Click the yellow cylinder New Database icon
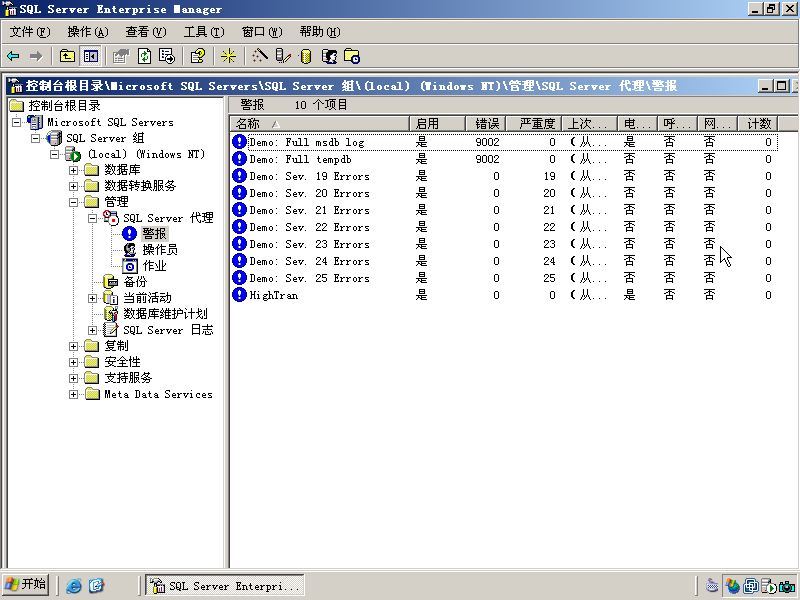Screen dimensions: 800x600 click(x=306, y=56)
